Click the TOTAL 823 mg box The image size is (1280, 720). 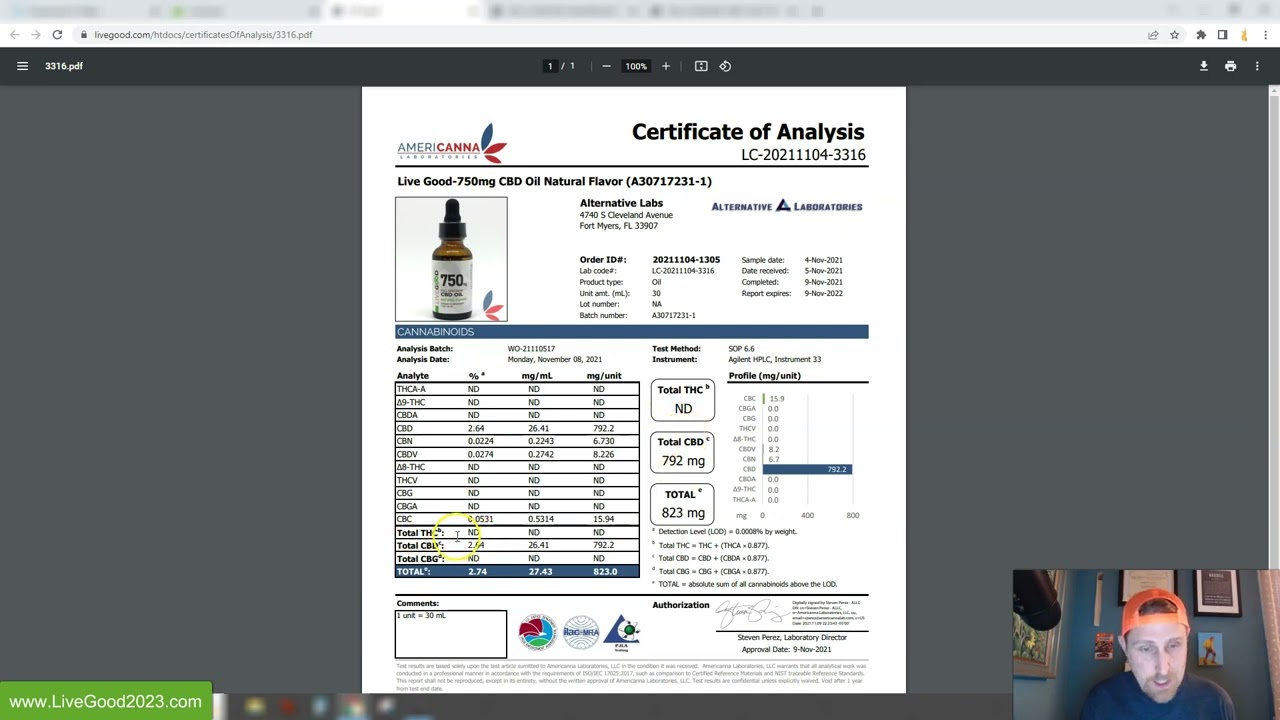(683, 504)
